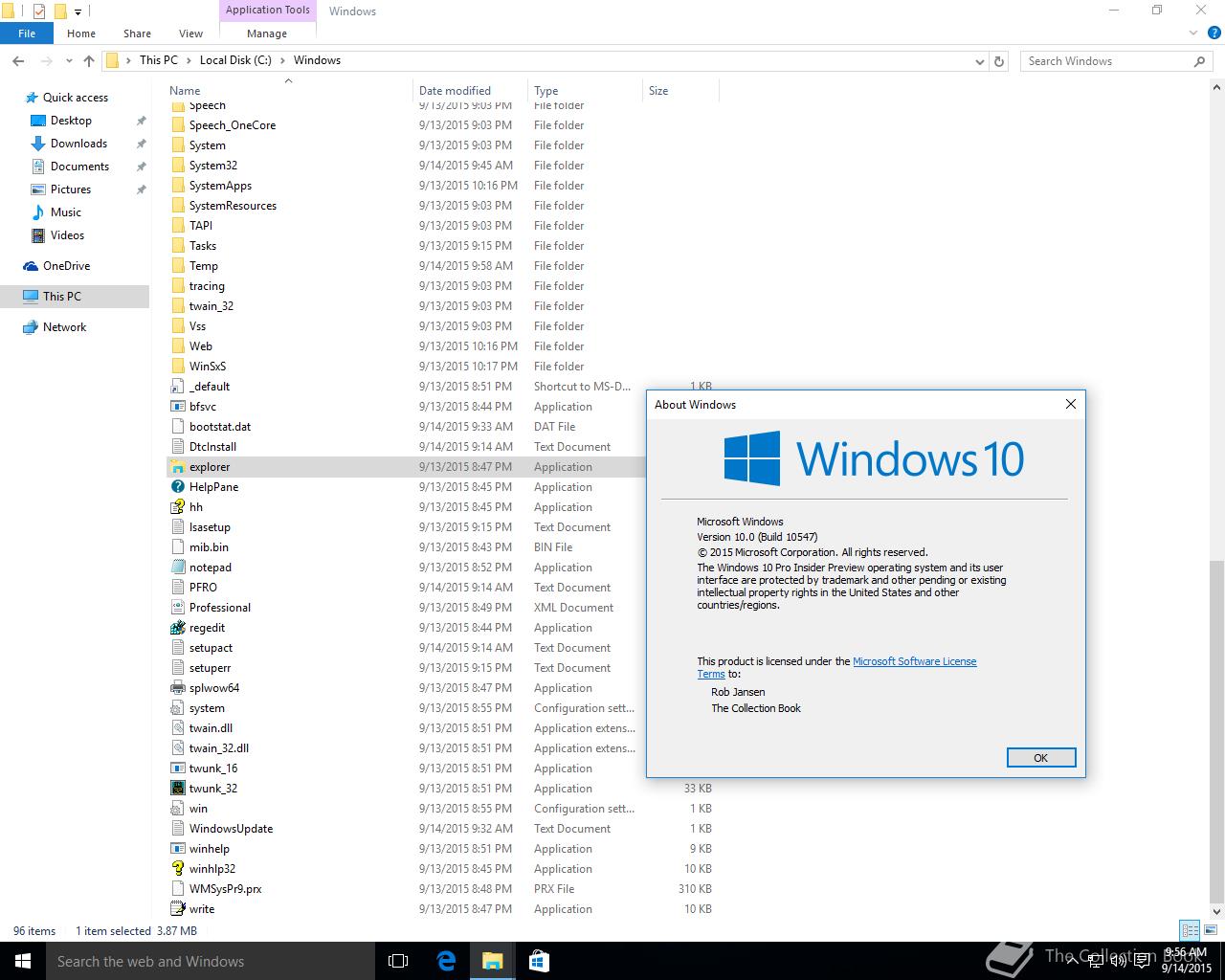Viewport: 1225px width, 980px height.
Task: Click the HelpPane help icon
Action: tap(177, 487)
